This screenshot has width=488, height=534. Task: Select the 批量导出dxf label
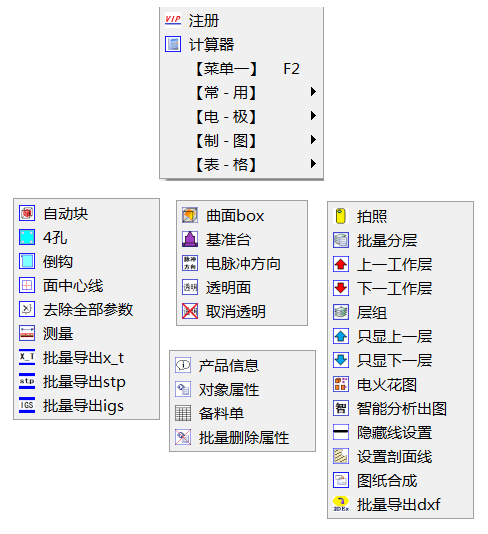tap(399, 504)
